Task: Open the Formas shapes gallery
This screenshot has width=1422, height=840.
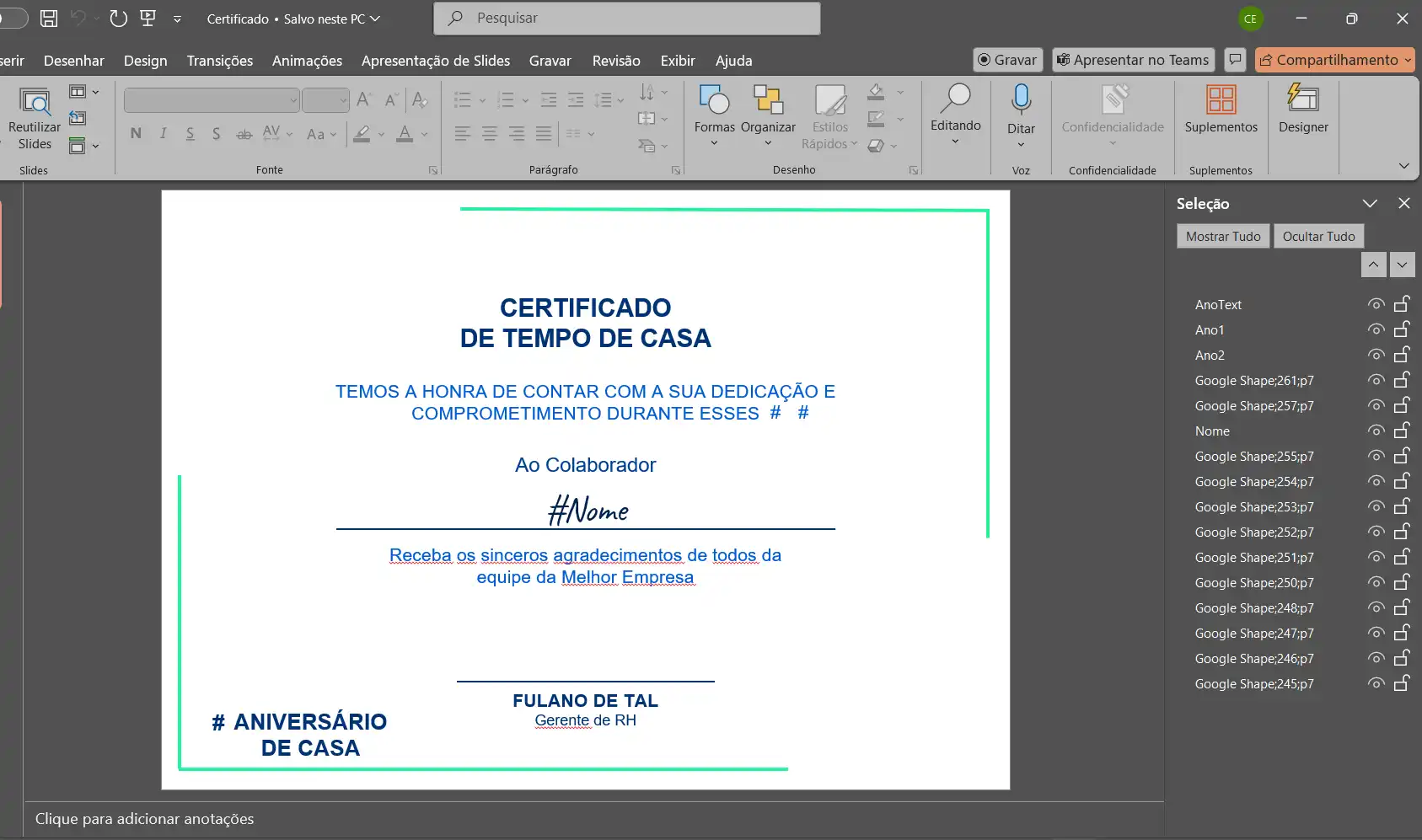Action: (x=714, y=100)
